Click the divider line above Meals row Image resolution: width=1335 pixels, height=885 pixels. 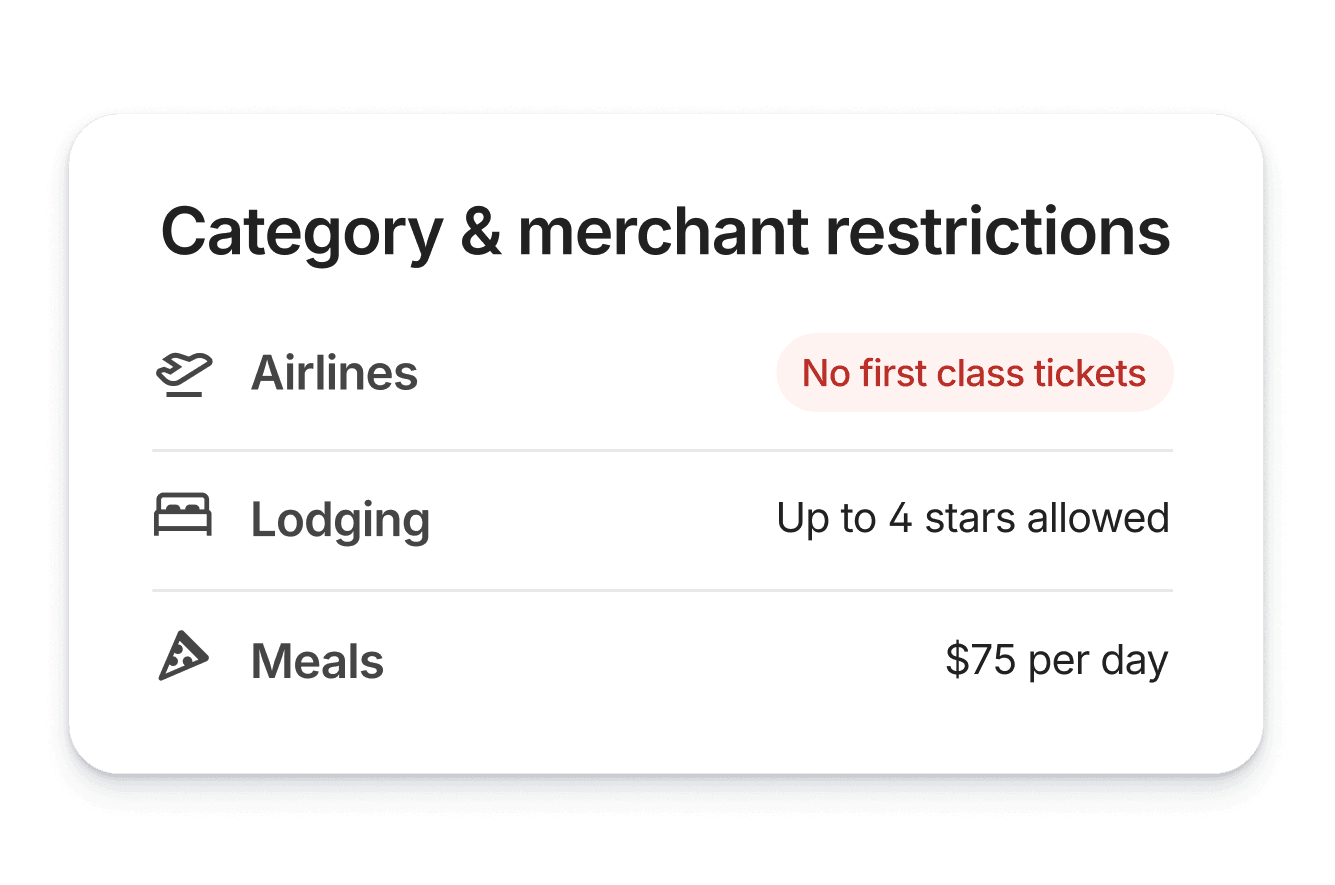pyautogui.click(x=662, y=591)
